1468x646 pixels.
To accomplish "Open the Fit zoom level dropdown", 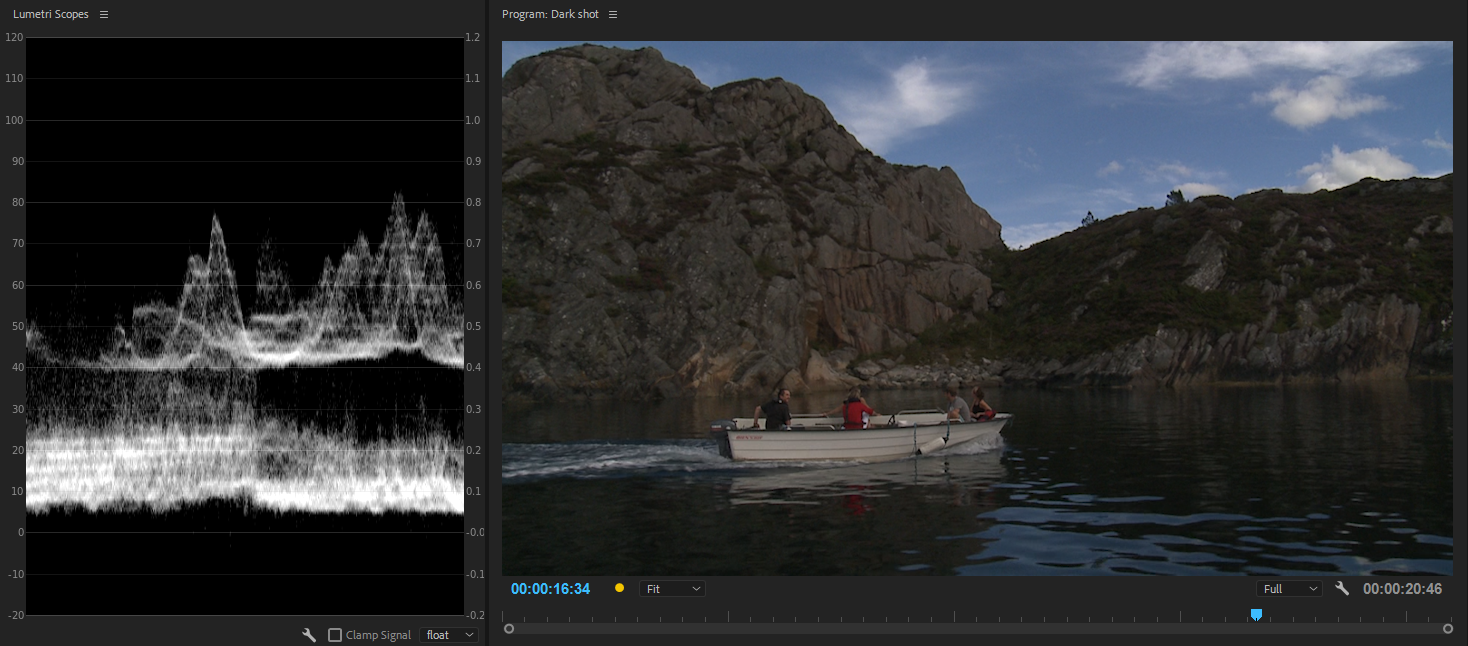I will coord(672,589).
